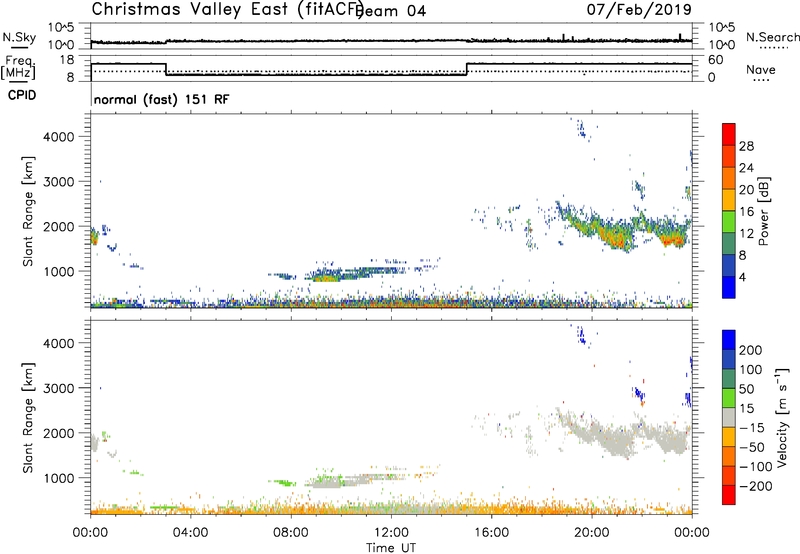Click the '1000' tick on power panel

tap(59, 271)
